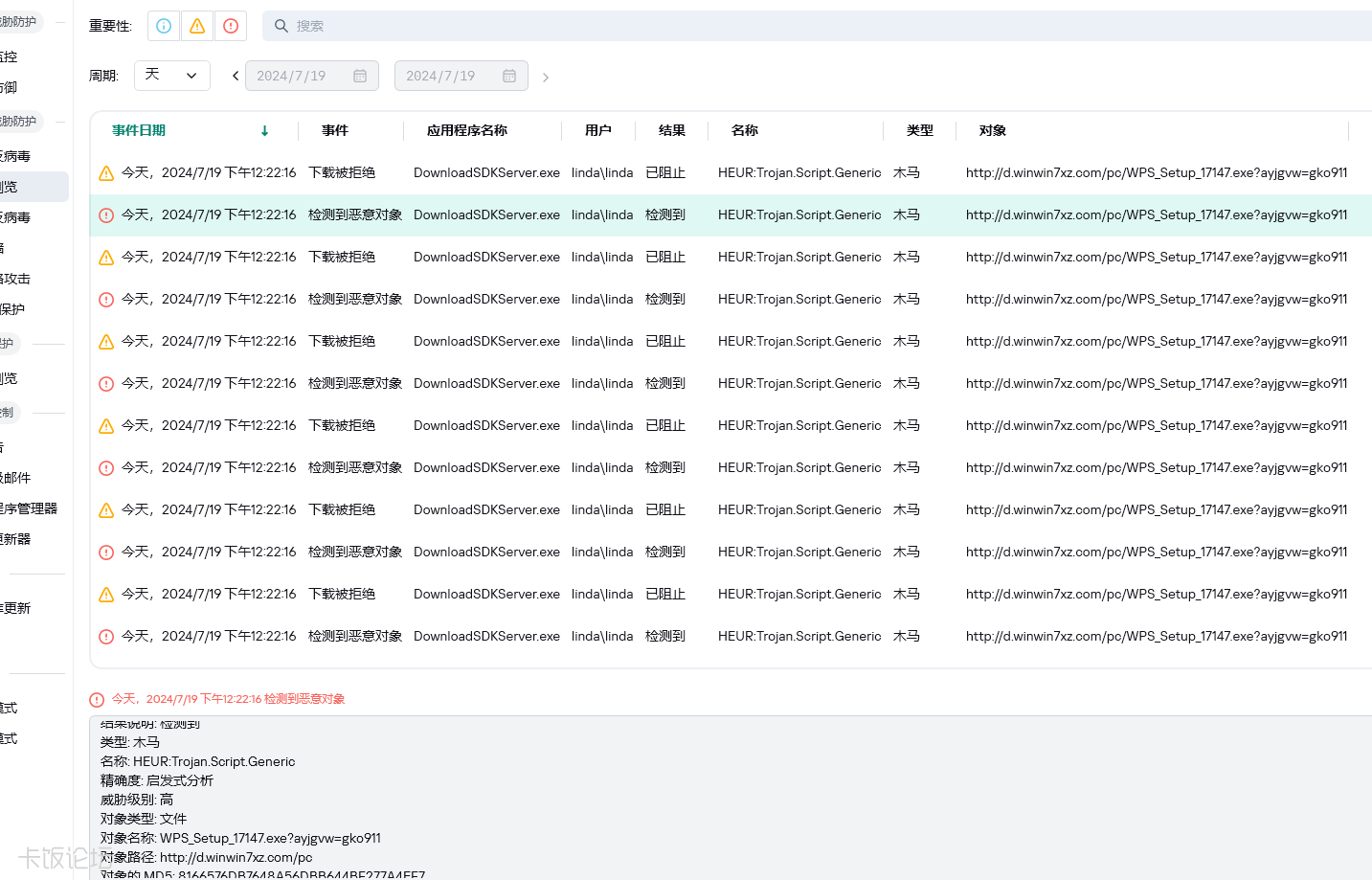The width and height of the screenshot is (1372, 880).
Task: Sort by 应用程序名称 column header
Action: [467, 130]
